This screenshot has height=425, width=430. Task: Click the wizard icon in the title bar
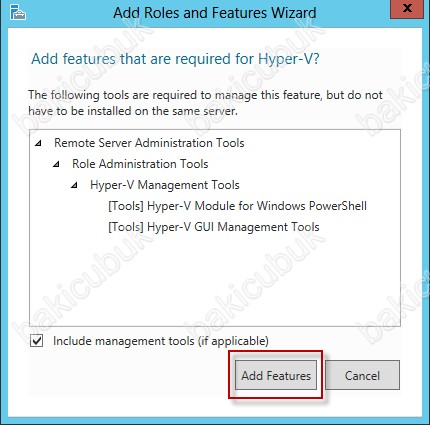pyautogui.click(x=17, y=12)
